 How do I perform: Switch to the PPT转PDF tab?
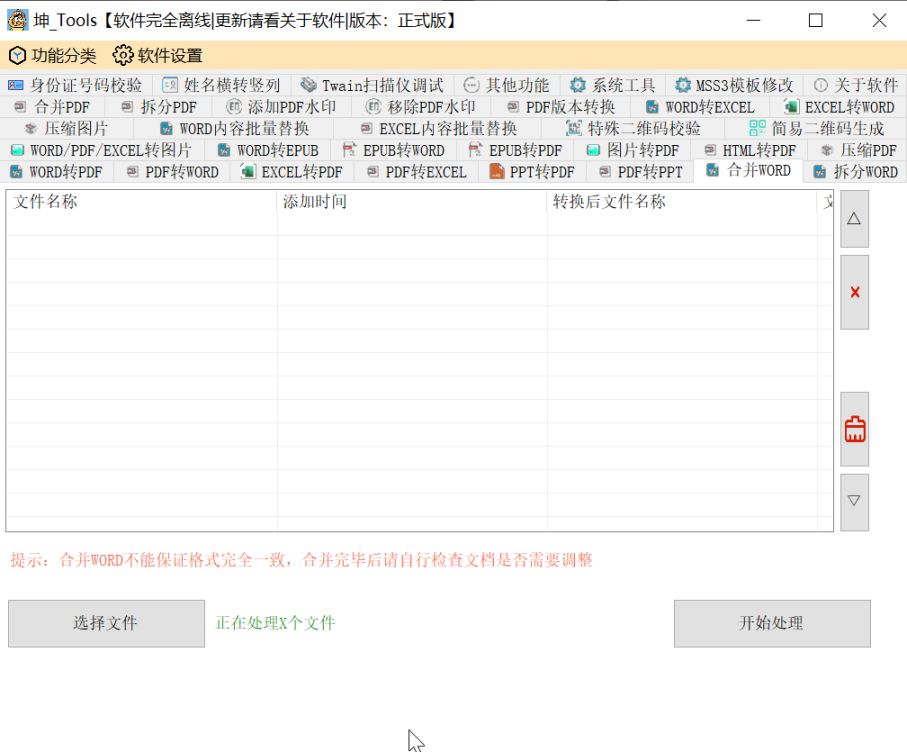tap(533, 172)
